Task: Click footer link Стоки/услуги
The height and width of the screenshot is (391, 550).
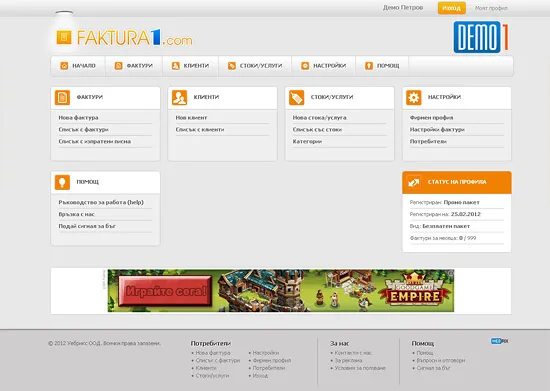Action: click(x=212, y=376)
